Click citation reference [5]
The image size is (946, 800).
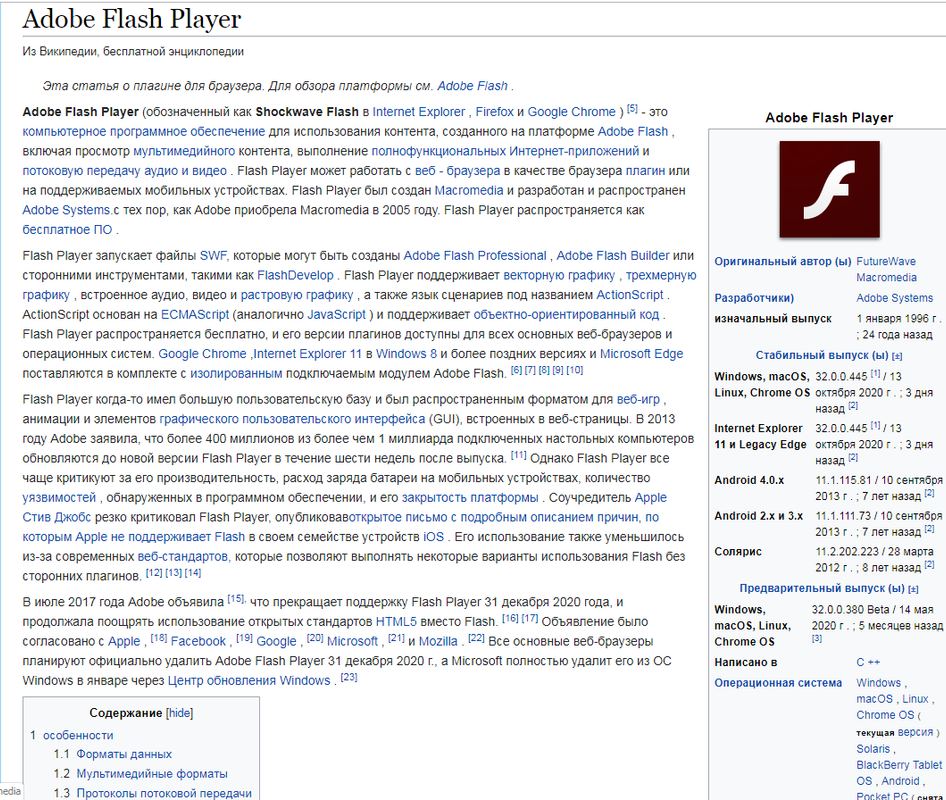pos(632,109)
